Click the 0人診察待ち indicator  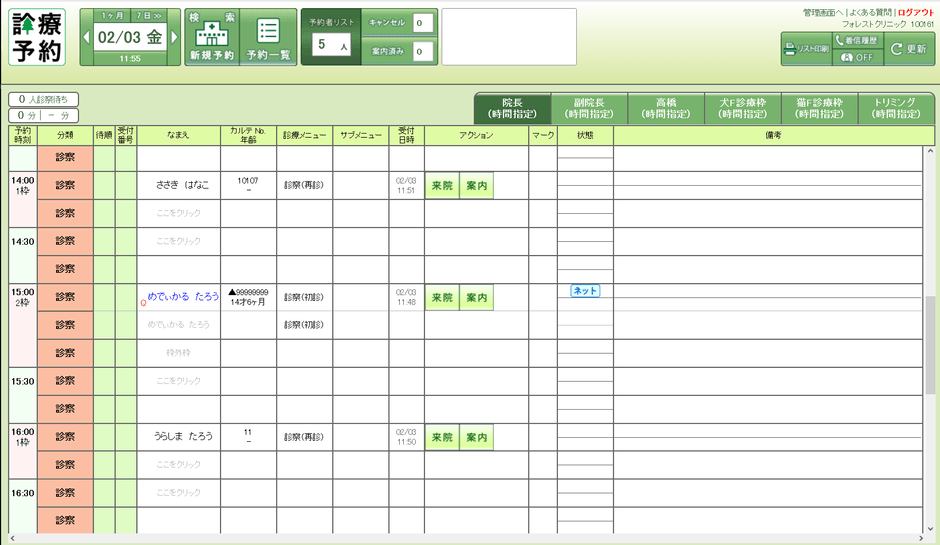[43, 100]
